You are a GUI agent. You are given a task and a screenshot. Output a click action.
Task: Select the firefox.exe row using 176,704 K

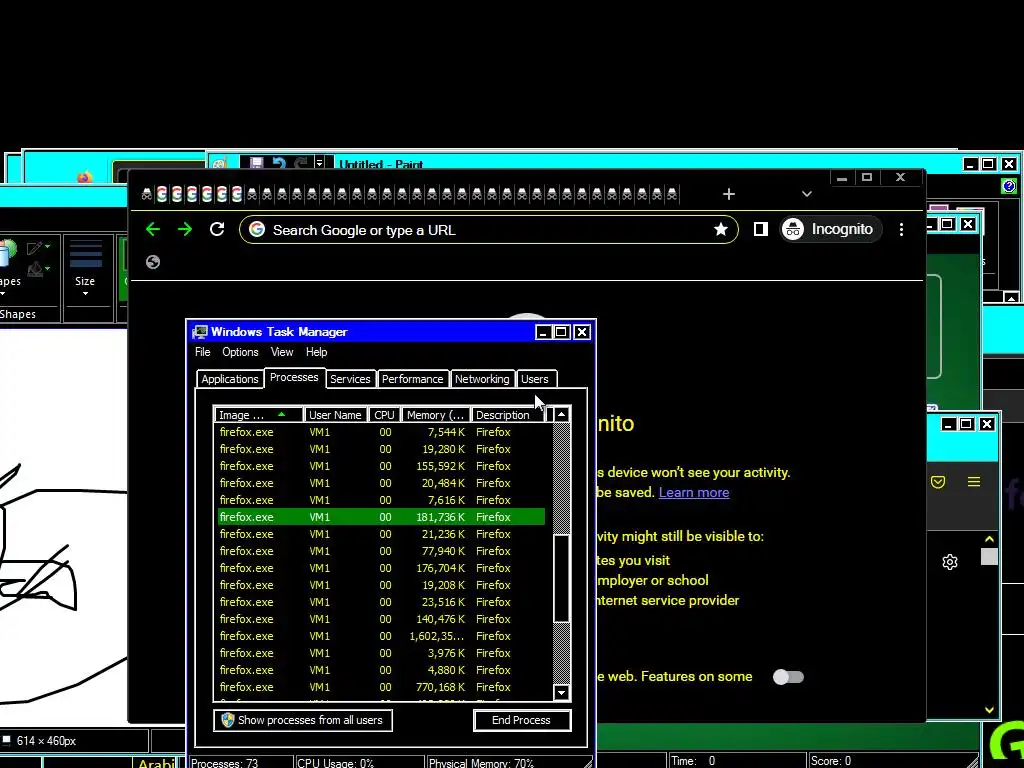(x=381, y=568)
